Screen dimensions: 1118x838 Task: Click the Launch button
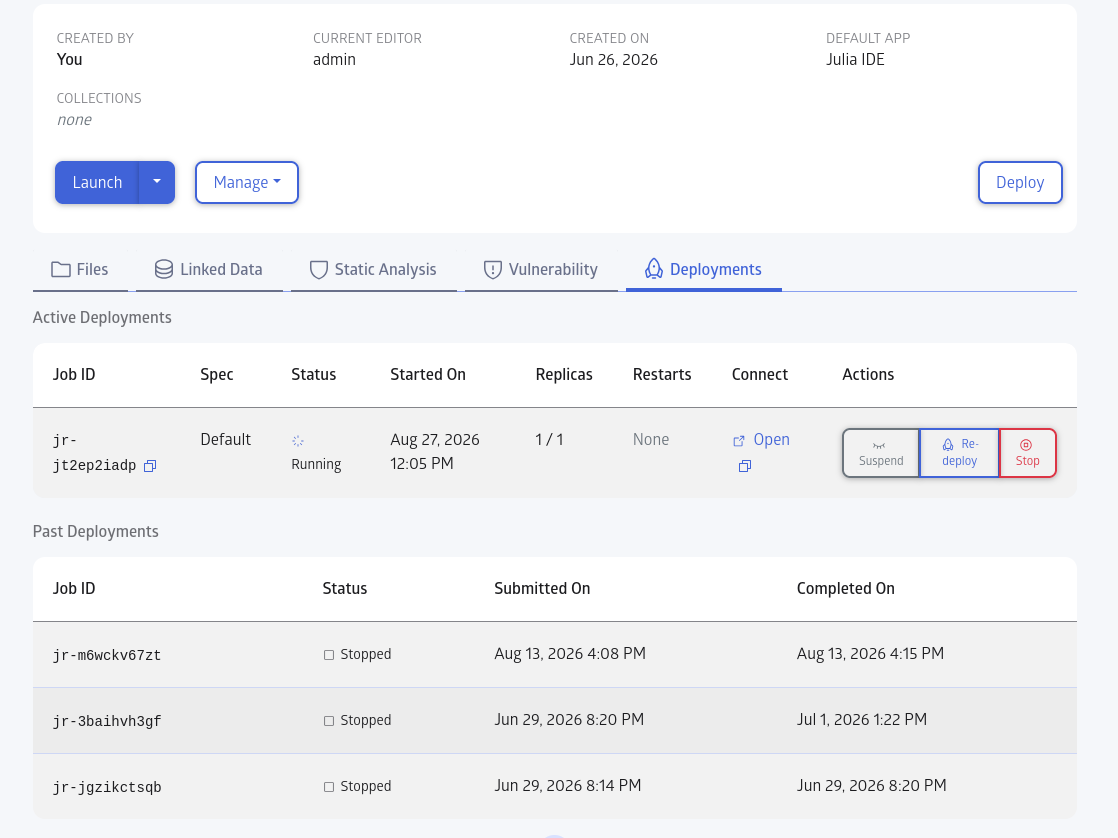point(97,183)
